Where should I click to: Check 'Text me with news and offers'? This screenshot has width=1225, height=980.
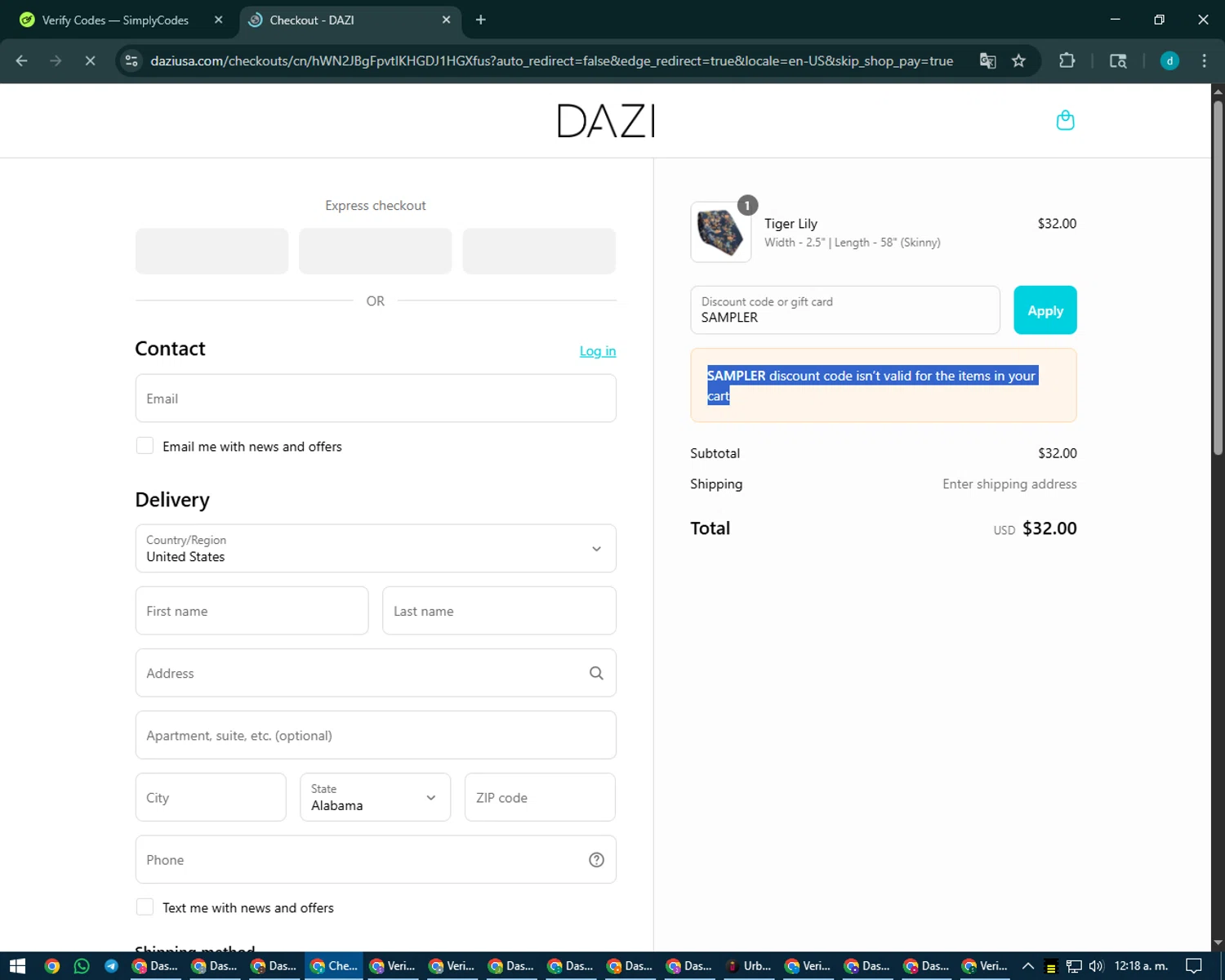point(145,907)
